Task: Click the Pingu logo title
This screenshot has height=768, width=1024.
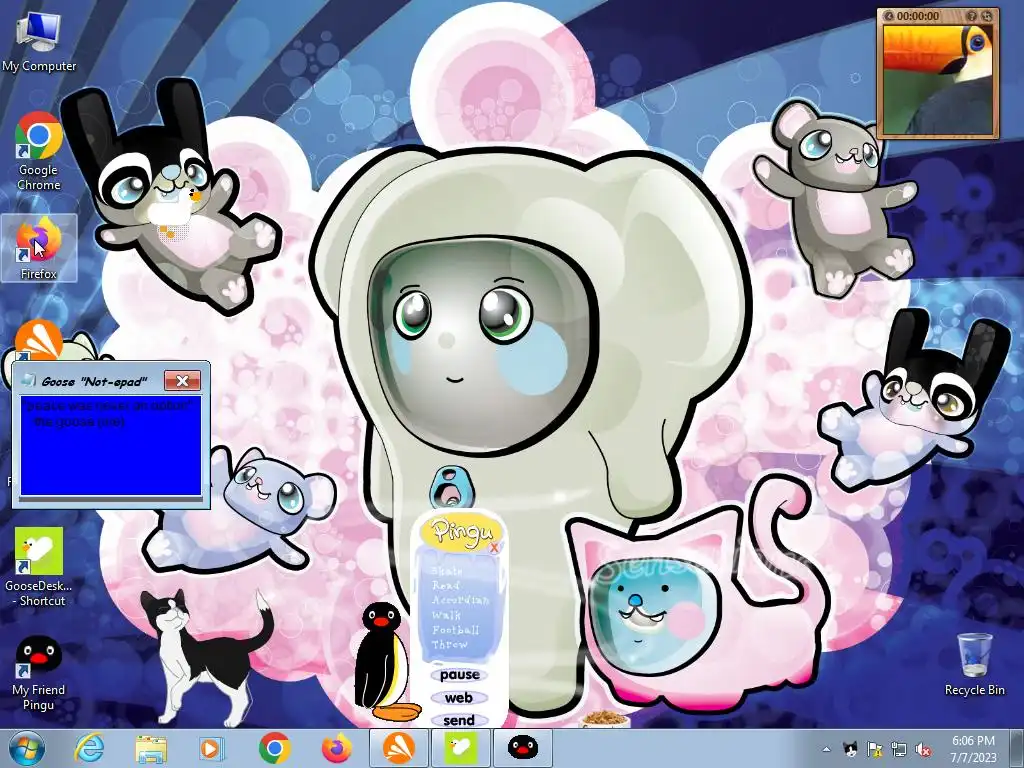Action: pyautogui.click(x=461, y=530)
